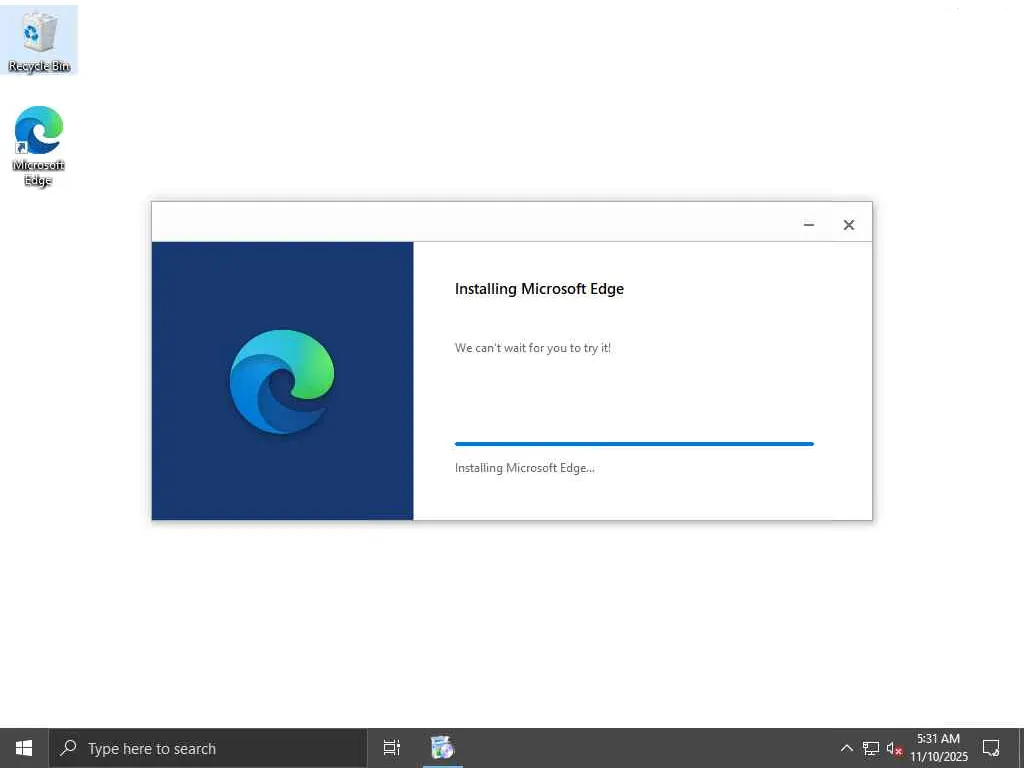Open the clock and date flyout
Viewport: 1024px width, 768px height.
coord(938,748)
